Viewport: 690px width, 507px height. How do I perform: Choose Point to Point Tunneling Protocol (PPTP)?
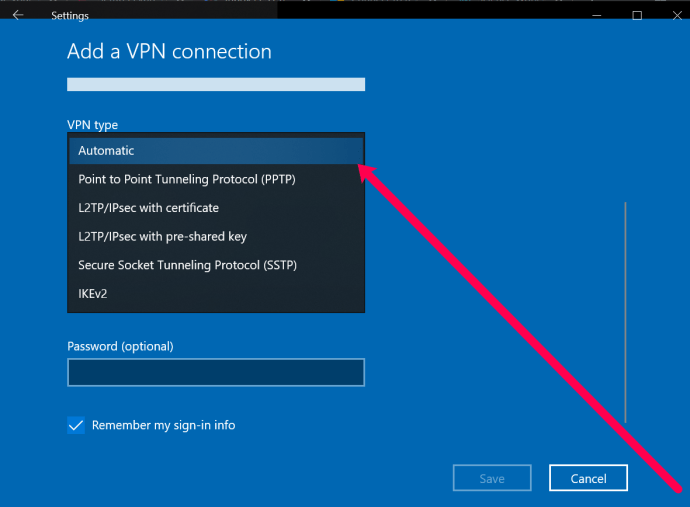click(216, 180)
